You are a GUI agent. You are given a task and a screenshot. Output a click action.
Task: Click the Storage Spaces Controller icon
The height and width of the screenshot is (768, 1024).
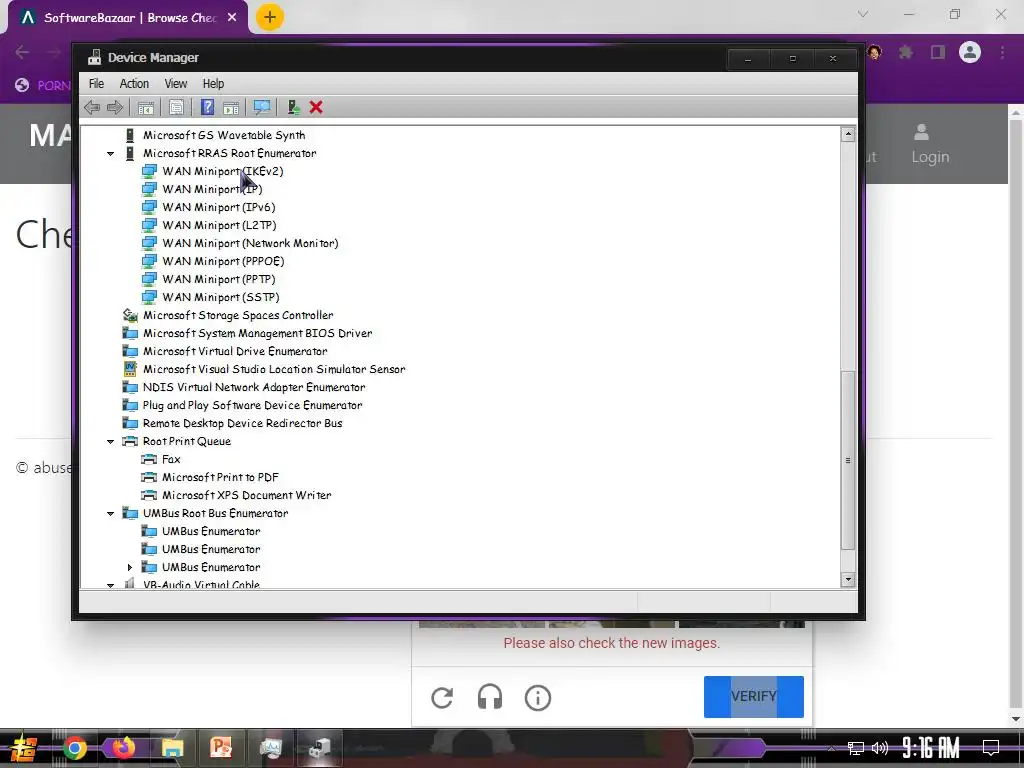(130, 315)
